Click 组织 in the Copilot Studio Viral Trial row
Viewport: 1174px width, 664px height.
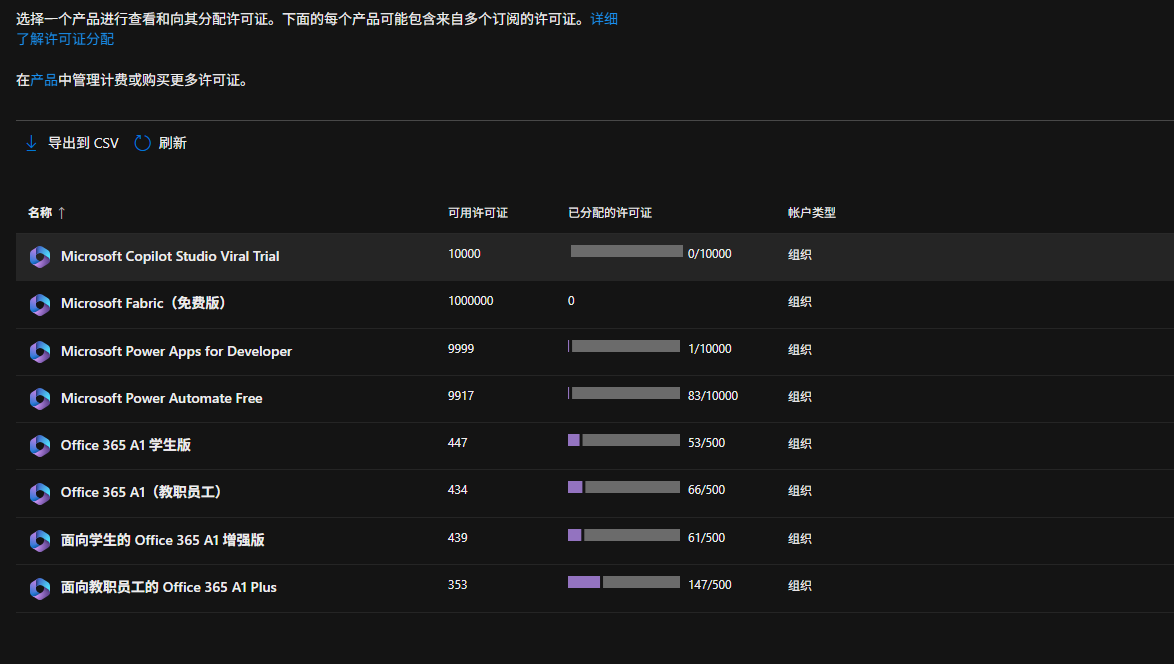(800, 255)
